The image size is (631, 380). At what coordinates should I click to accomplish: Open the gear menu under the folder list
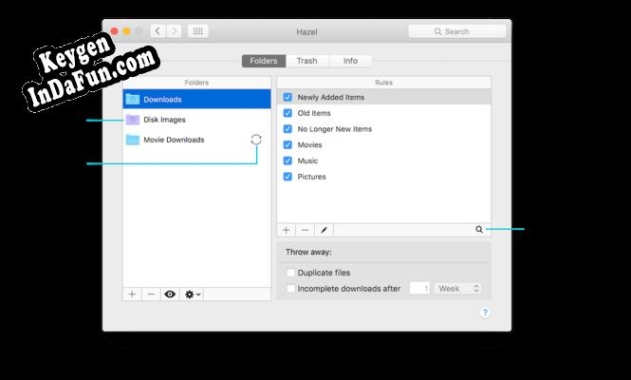click(192, 294)
